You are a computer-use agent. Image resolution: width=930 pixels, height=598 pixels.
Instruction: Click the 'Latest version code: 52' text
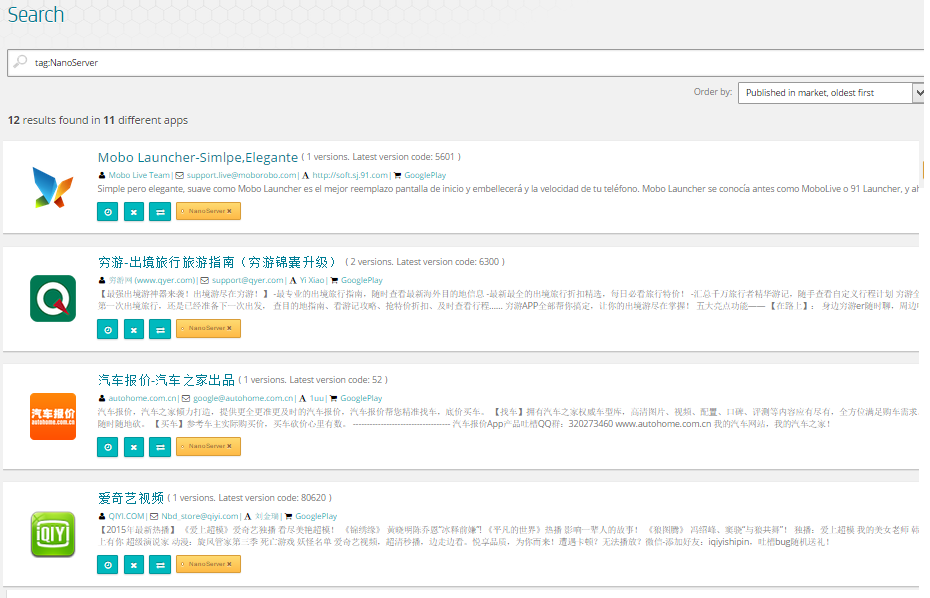(335, 380)
